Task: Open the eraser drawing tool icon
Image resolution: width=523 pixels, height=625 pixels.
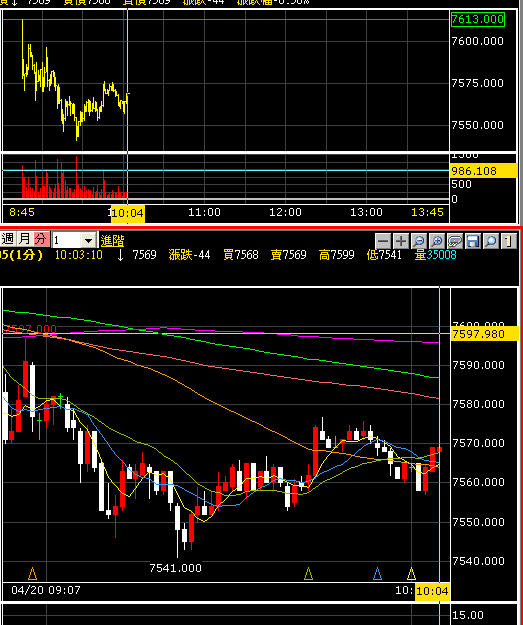Action: [455, 241]
